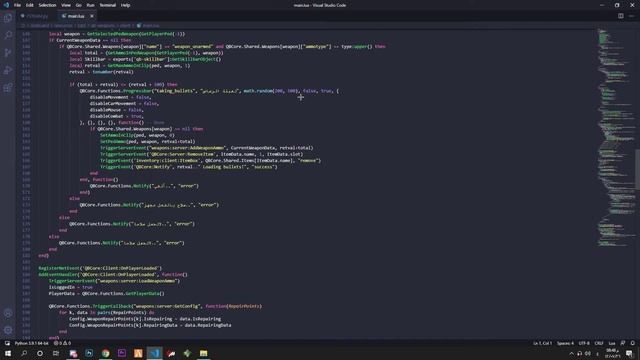
Task: Open the Help menu
Action: click(125, 5)
